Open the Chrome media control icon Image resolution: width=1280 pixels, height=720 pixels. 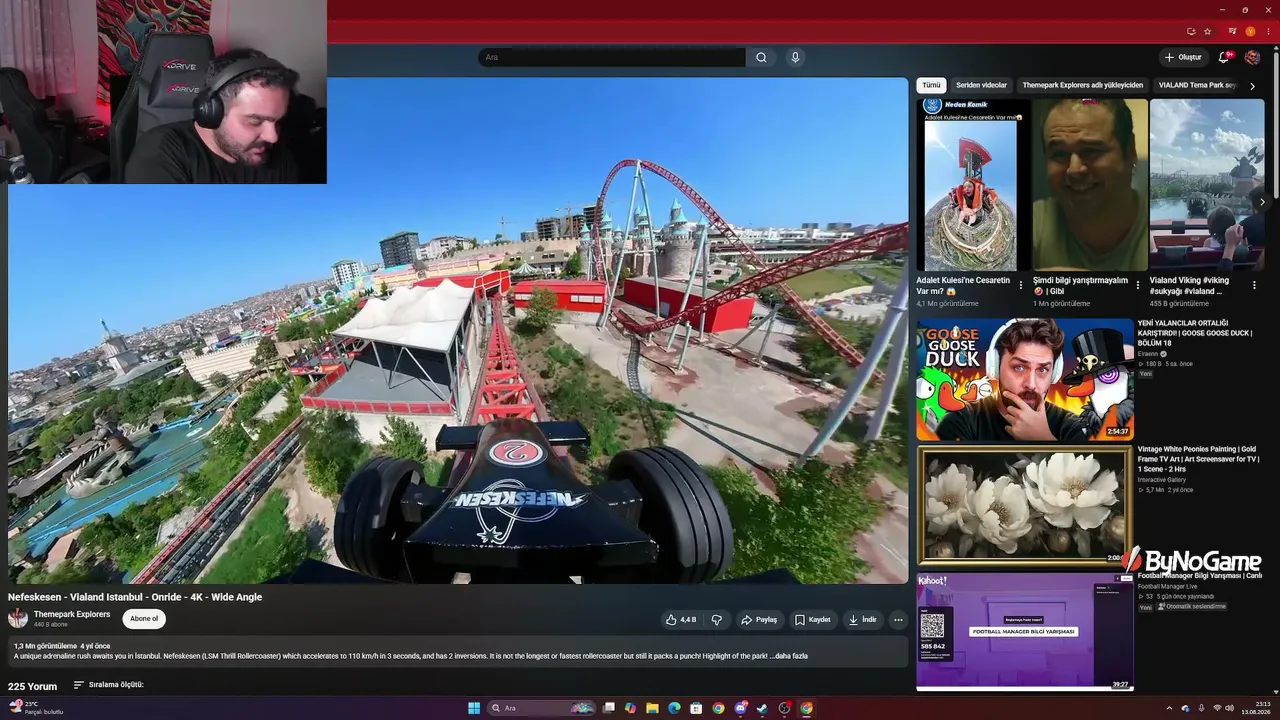click(1232, 31)
